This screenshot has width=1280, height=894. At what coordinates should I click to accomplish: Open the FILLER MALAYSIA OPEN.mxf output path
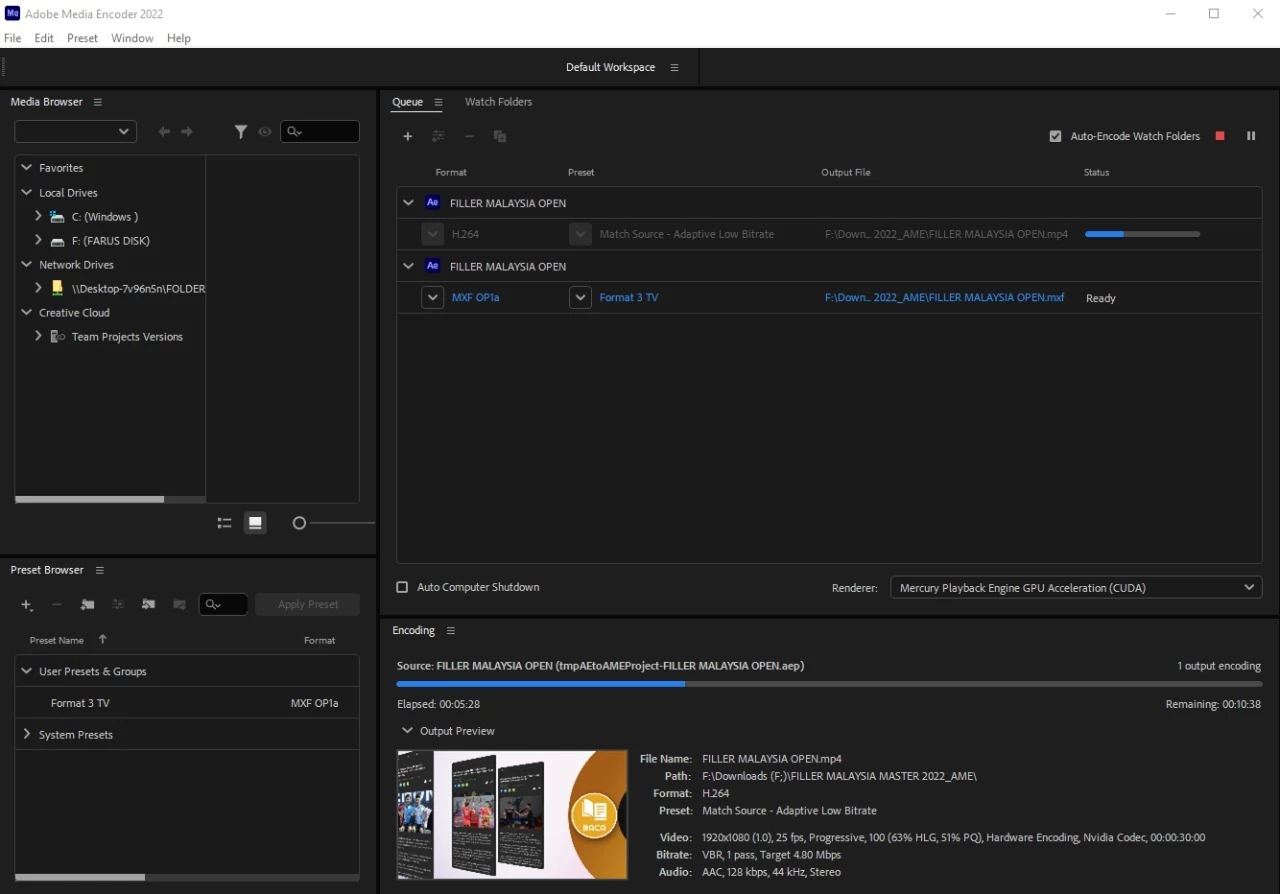coord(944,298)
